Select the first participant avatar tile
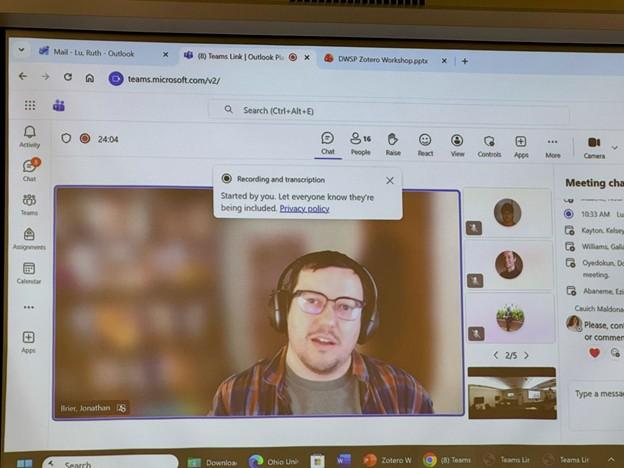This screenshot has width=624, height=468. (507, 213)
